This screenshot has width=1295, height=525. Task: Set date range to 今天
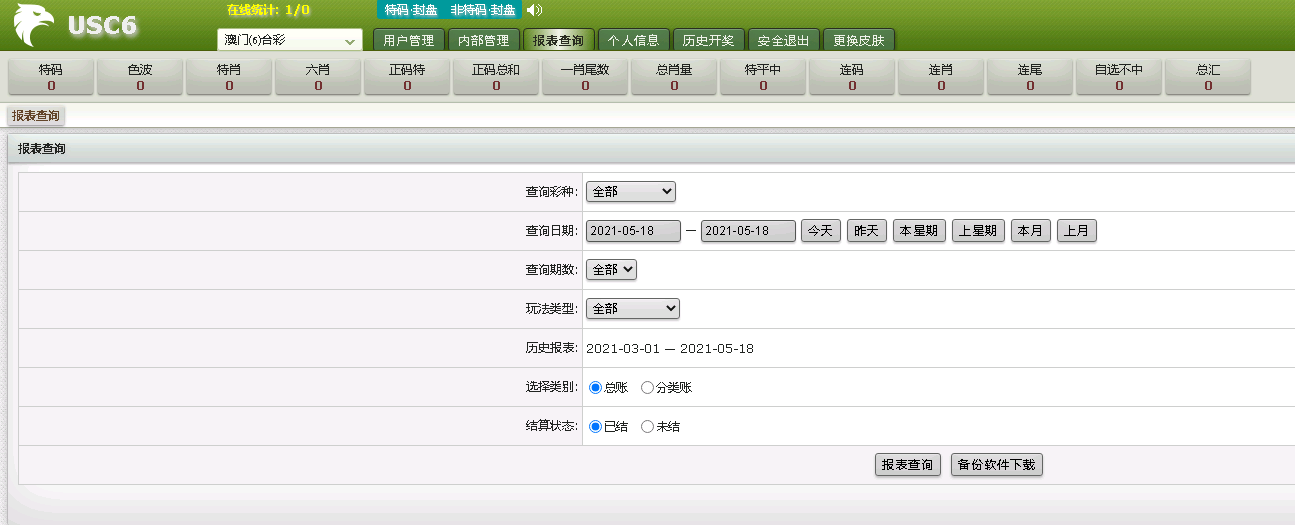[x=820, y=231]
